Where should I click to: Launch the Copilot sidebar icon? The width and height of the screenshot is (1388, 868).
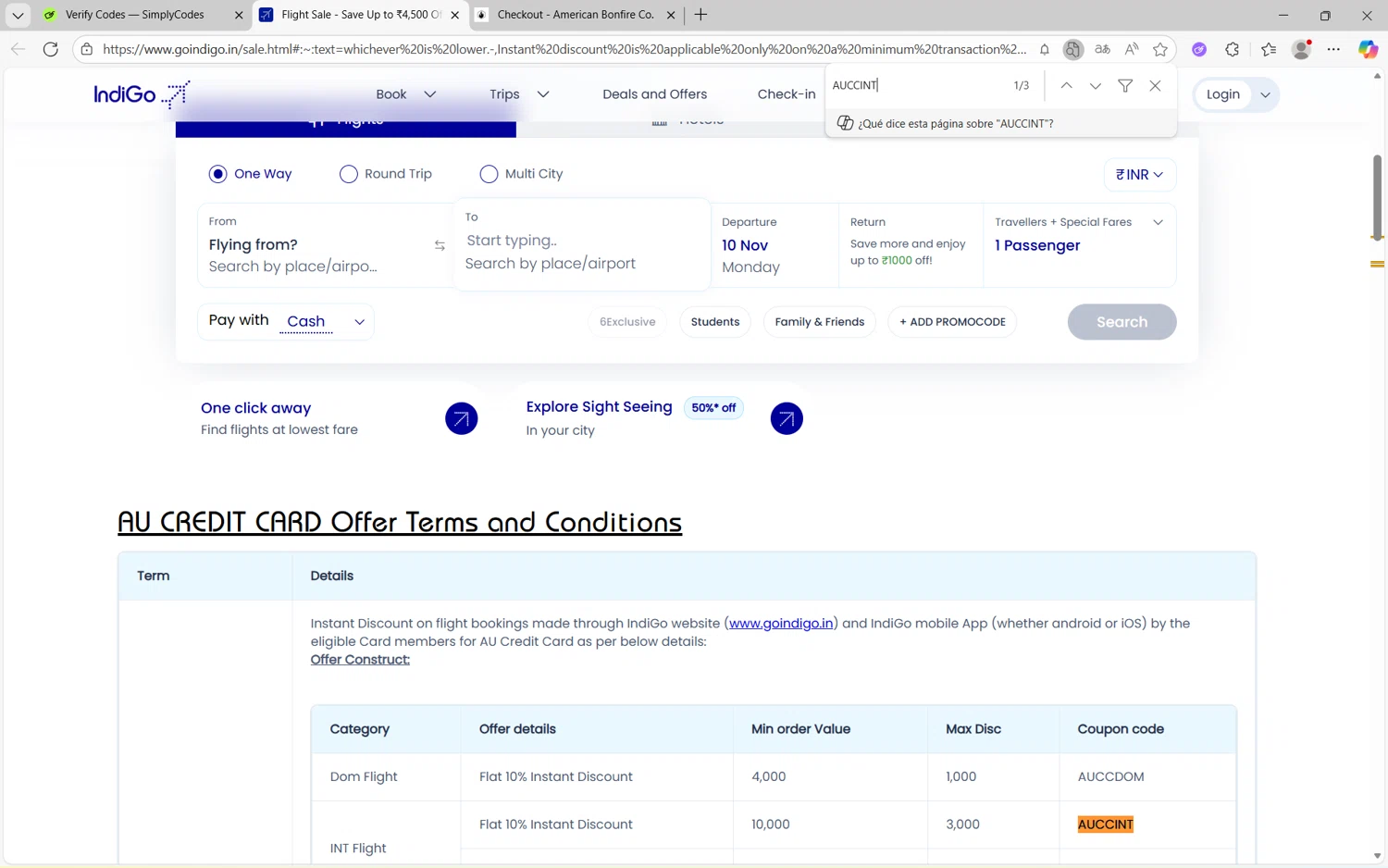pos(1368,49)
